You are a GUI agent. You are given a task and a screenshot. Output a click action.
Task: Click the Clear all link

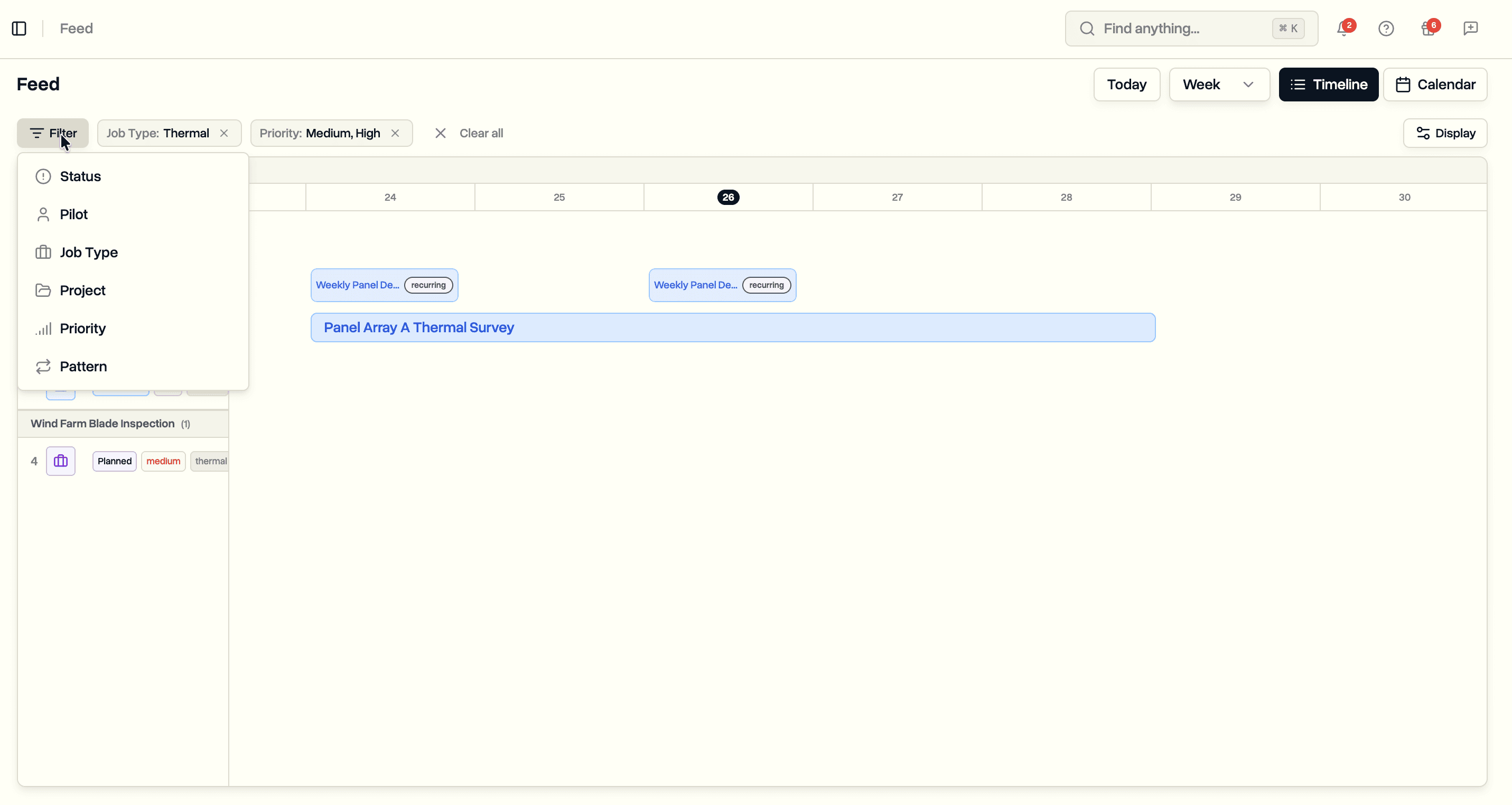click(481, 133)
